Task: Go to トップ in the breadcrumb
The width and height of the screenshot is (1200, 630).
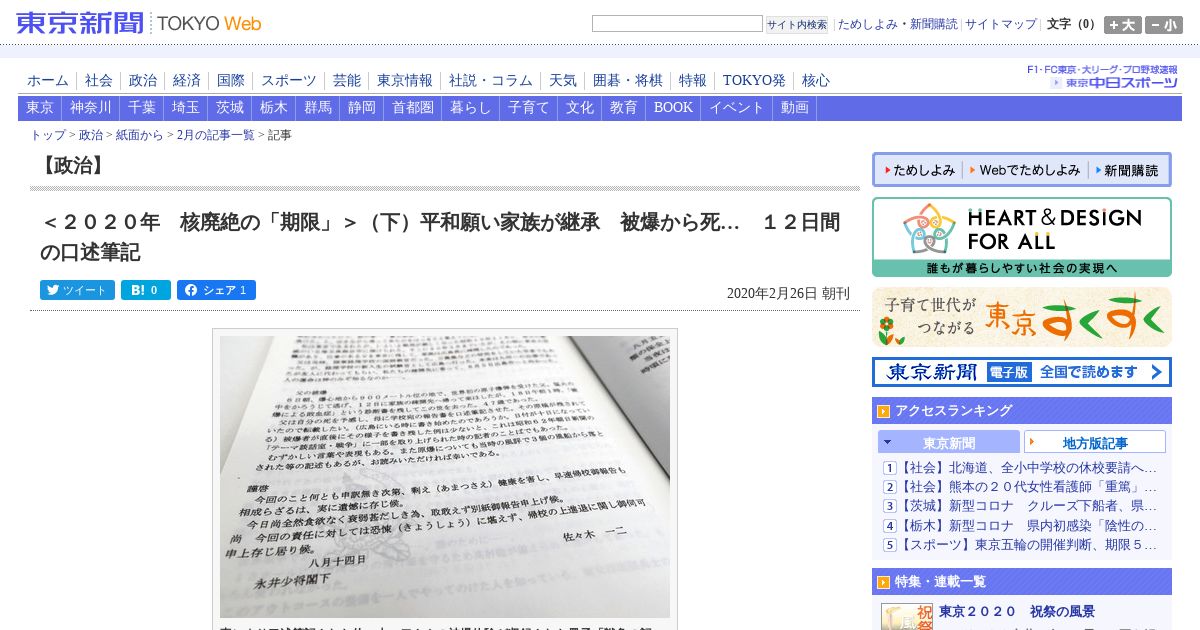Action: coord(48,135)
